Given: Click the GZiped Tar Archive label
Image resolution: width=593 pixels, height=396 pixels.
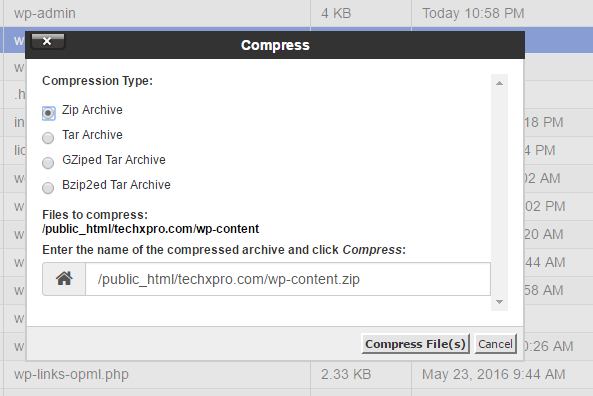Looking at the screenshot, I should coord(114,160).
